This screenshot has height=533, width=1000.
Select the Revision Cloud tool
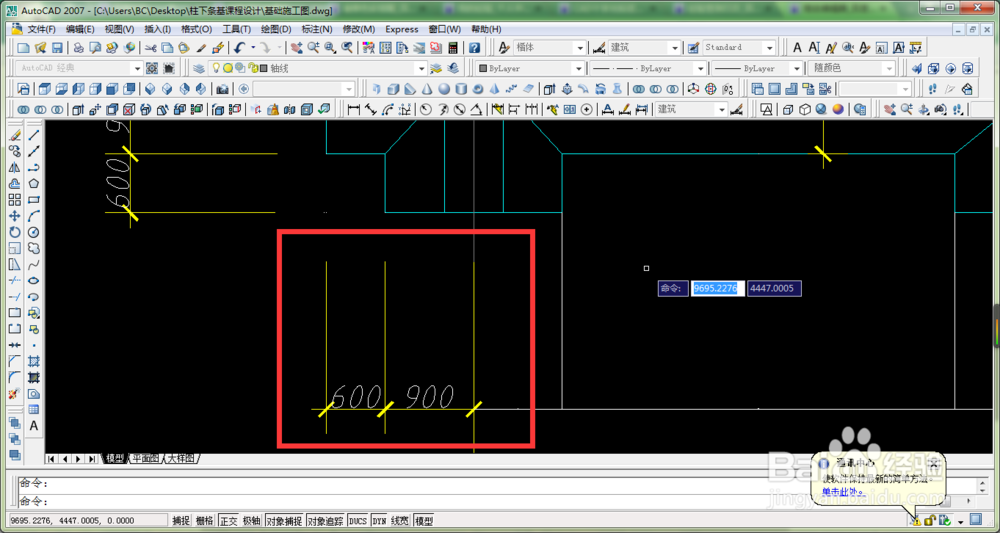pos(34,249)
